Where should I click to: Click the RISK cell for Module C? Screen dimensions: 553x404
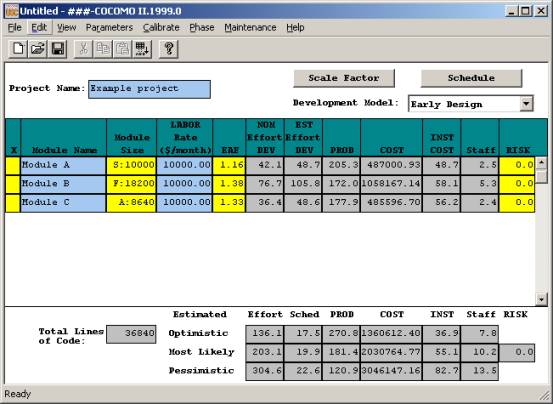tap(517, 203)
